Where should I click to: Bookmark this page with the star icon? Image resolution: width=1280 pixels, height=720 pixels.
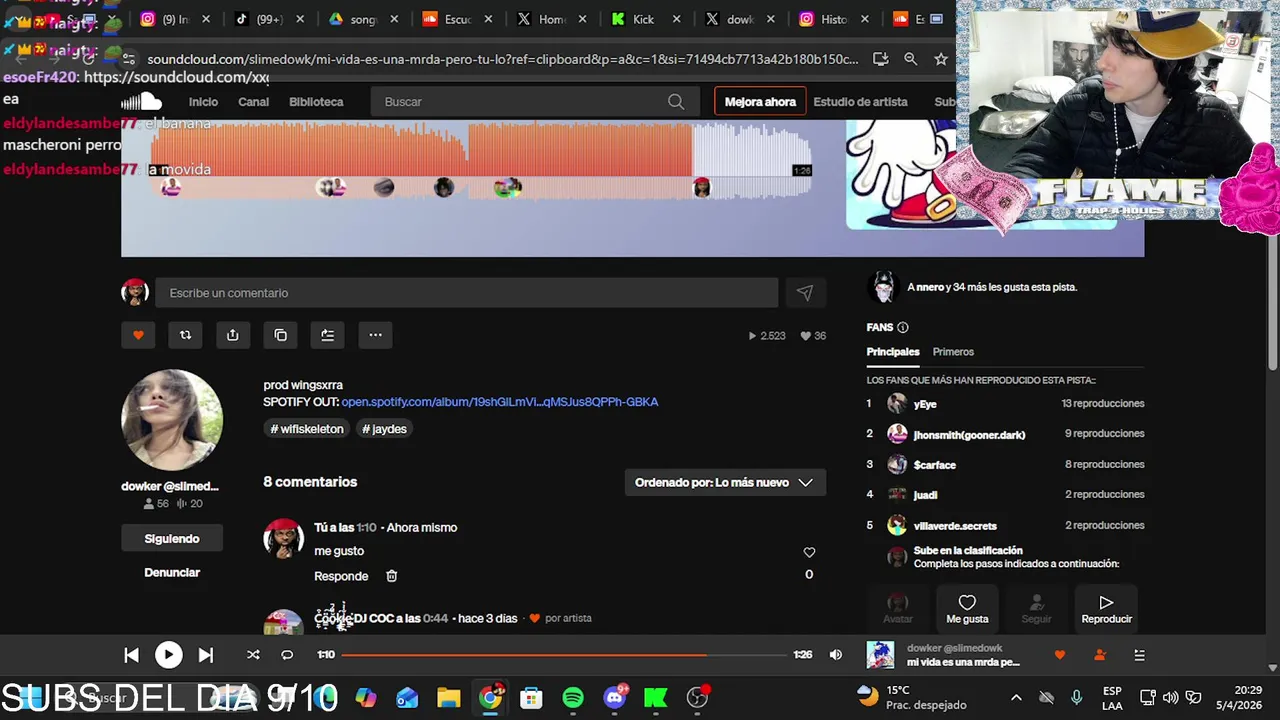941,59
